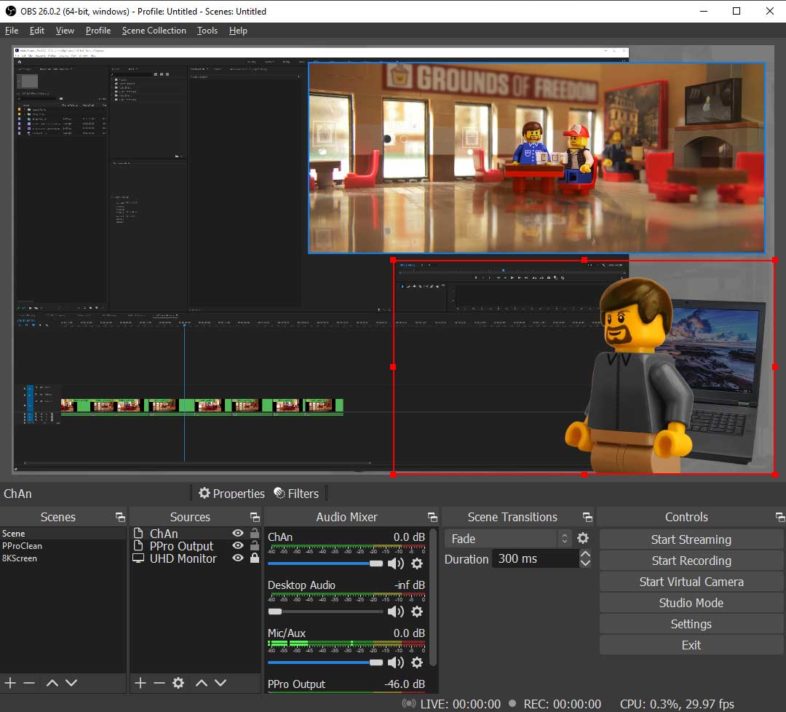Add a new scene with plus icon
This screenshot has height=712, width=786.
pos(10,682)
